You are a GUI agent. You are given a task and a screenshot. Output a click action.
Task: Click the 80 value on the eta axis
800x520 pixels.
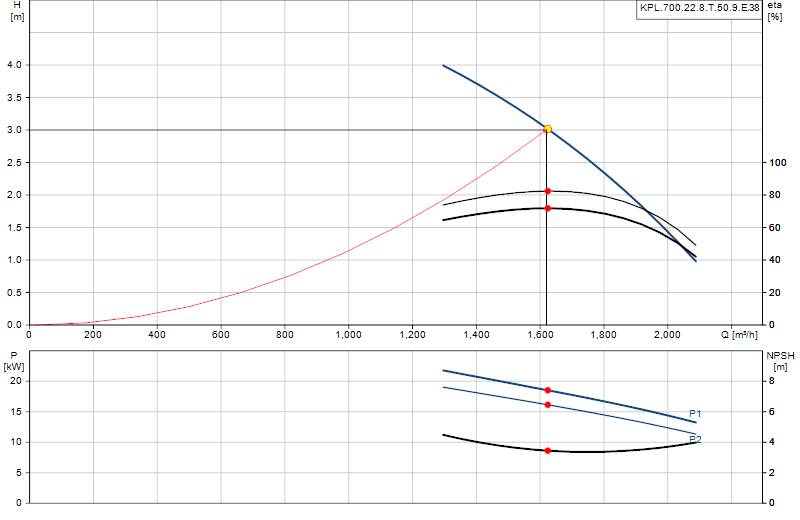(775, 195)
